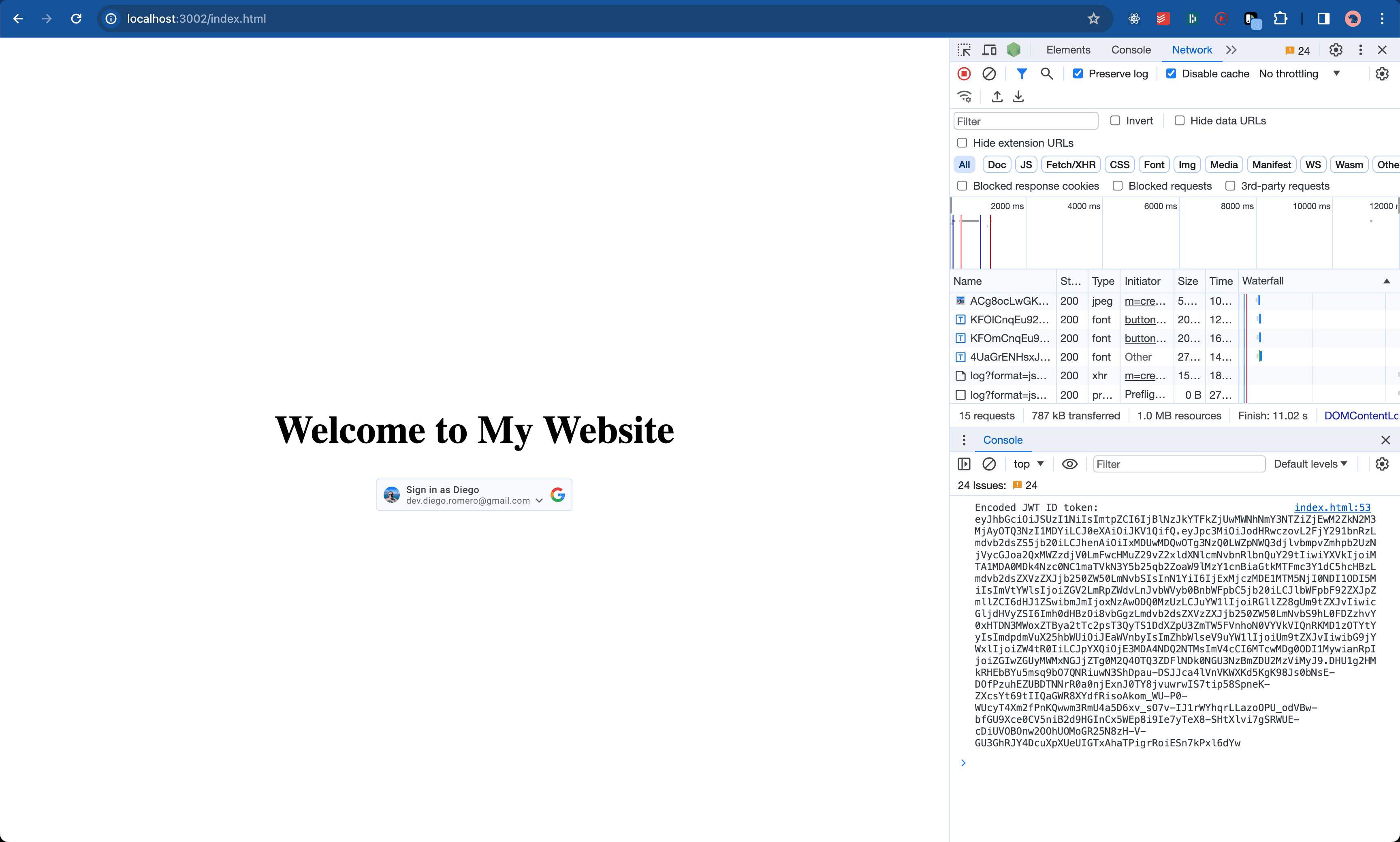Open network search

[1047, 74]
